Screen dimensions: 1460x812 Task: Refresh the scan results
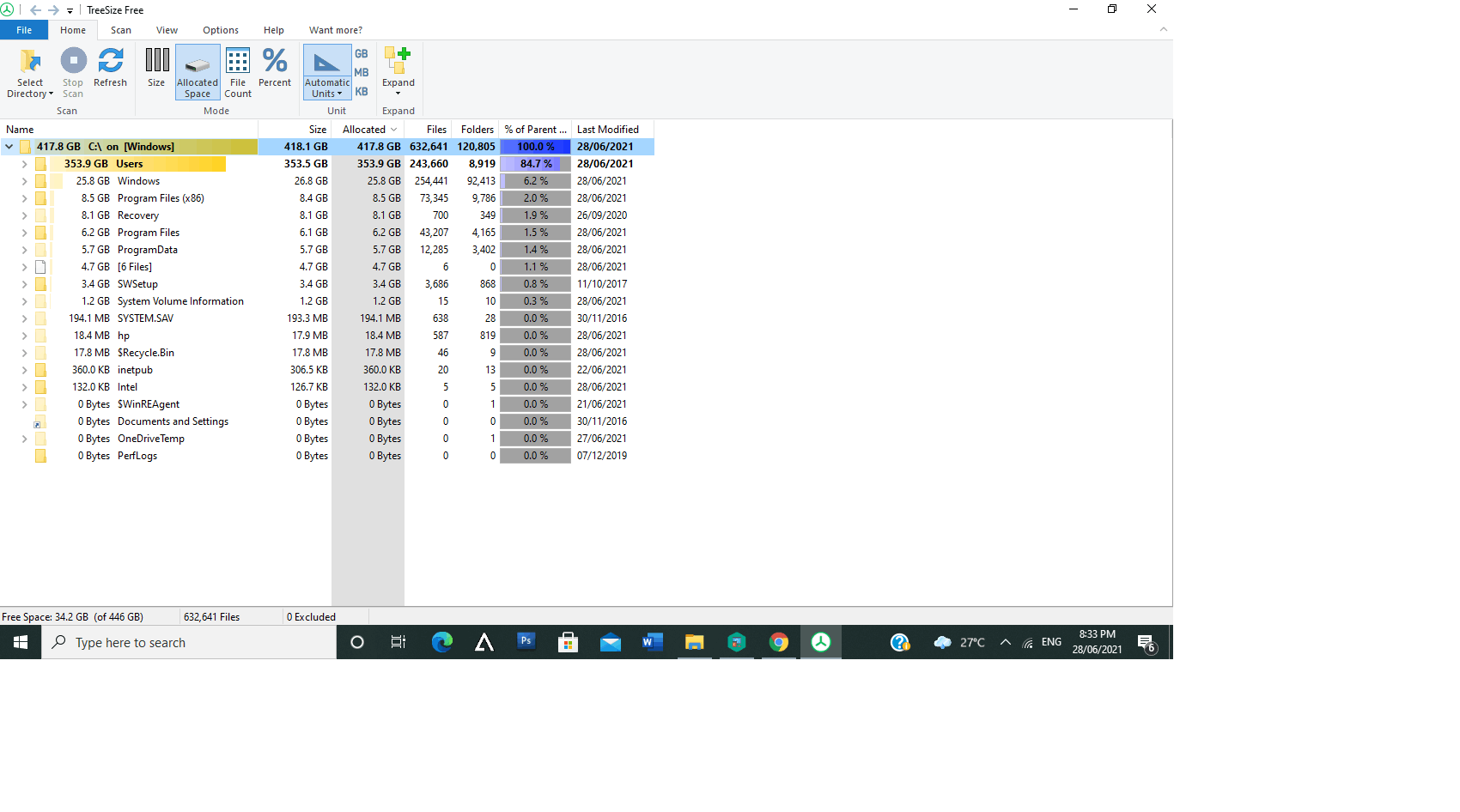coord(110,67)
